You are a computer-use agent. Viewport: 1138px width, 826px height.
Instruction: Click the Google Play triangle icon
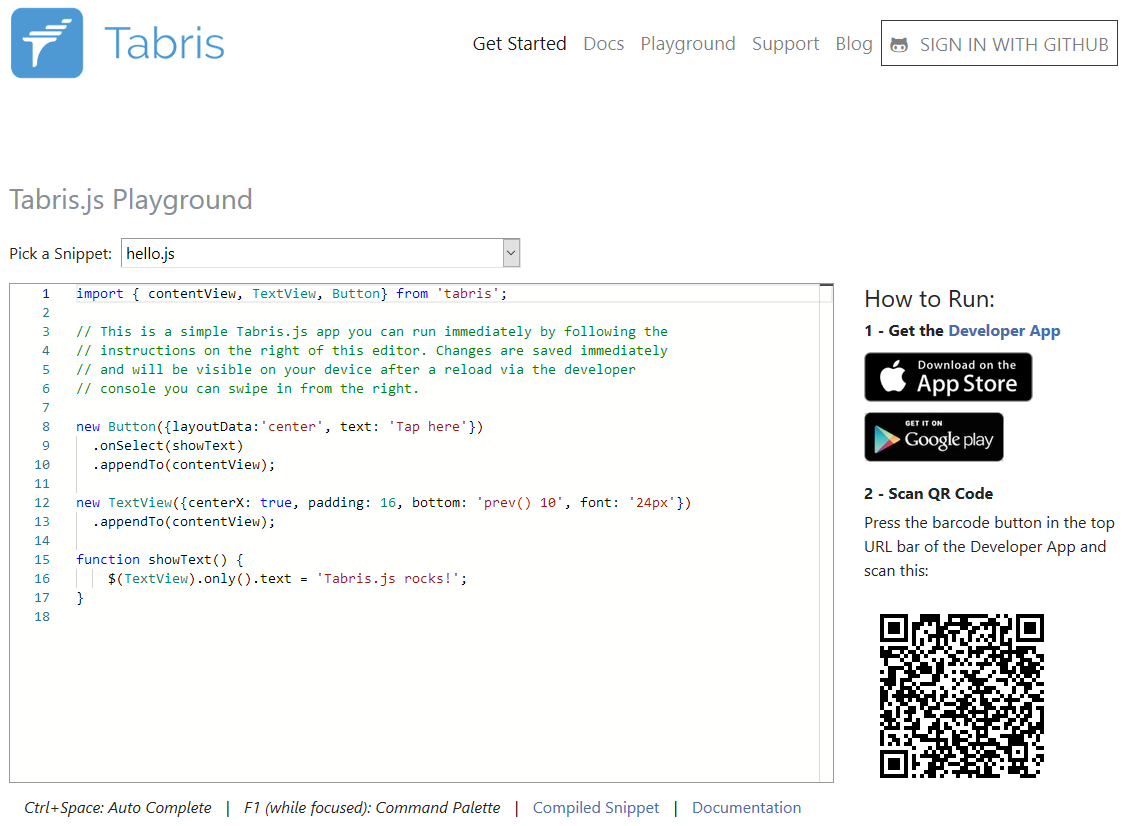[886, 439]
